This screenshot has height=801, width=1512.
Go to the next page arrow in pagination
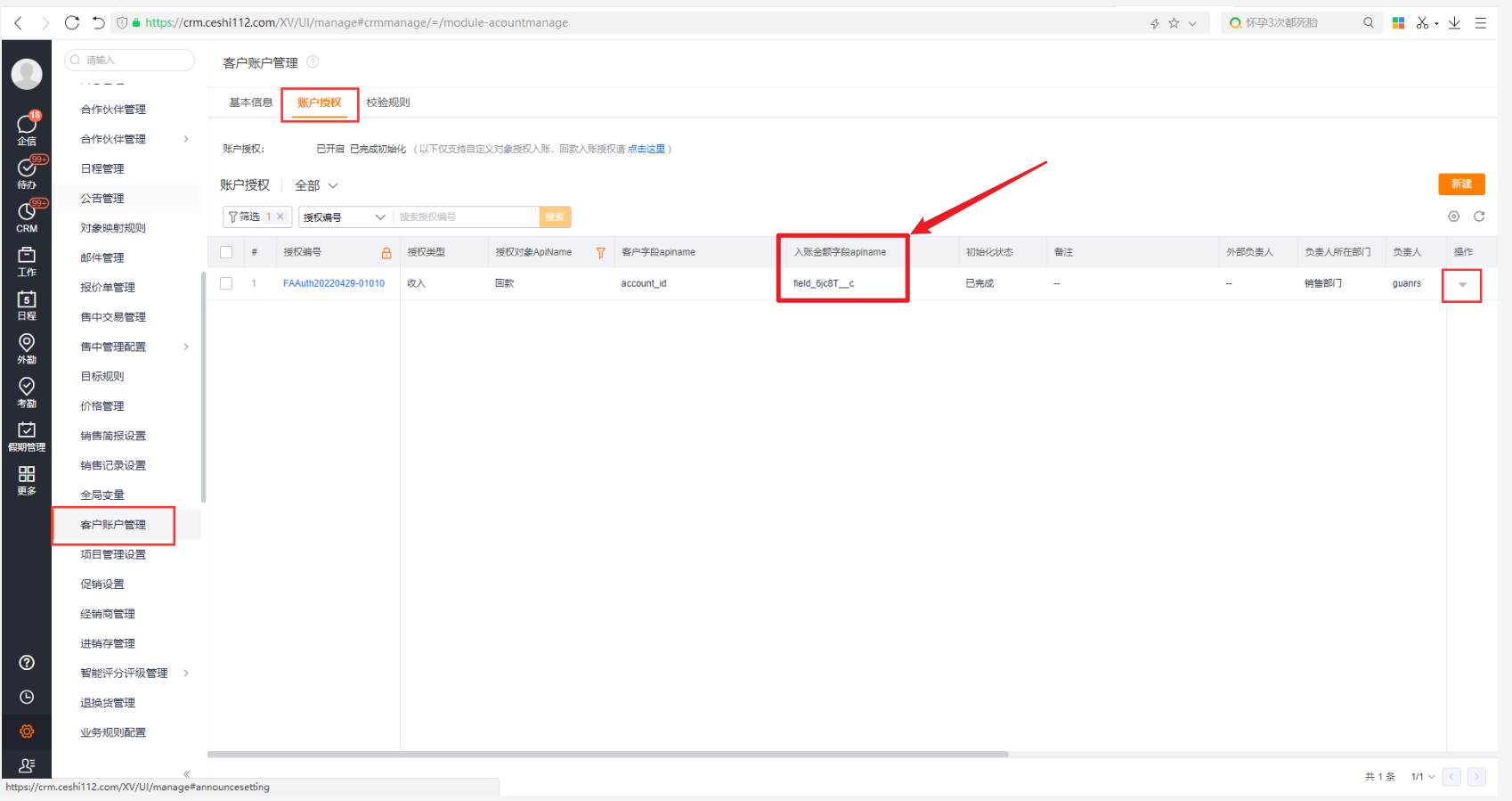click(x=1476, y=777)
